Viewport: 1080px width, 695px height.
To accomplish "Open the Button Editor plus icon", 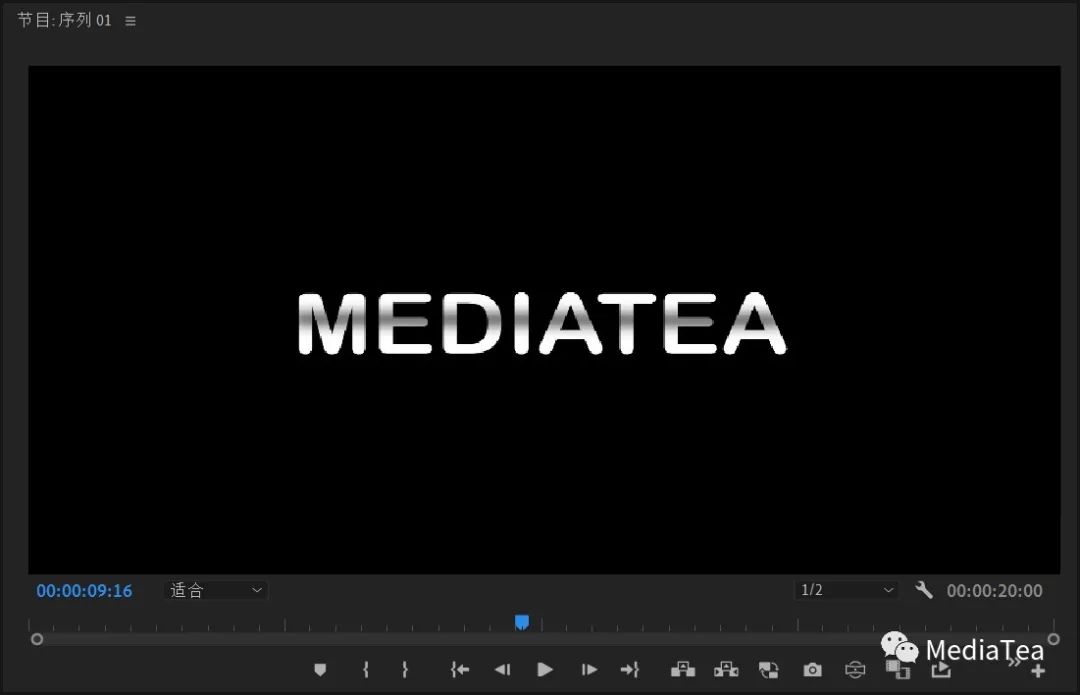I will [1038, 671].
